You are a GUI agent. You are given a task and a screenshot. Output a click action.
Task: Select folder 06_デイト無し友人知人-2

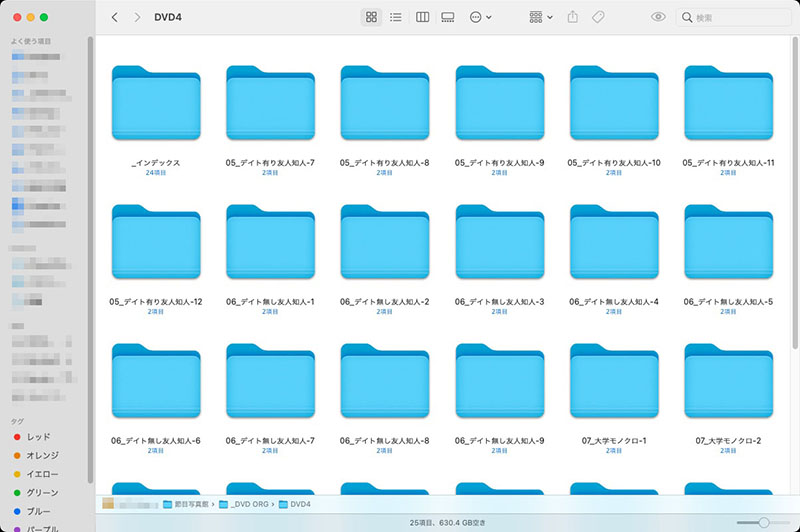point(385,242)
